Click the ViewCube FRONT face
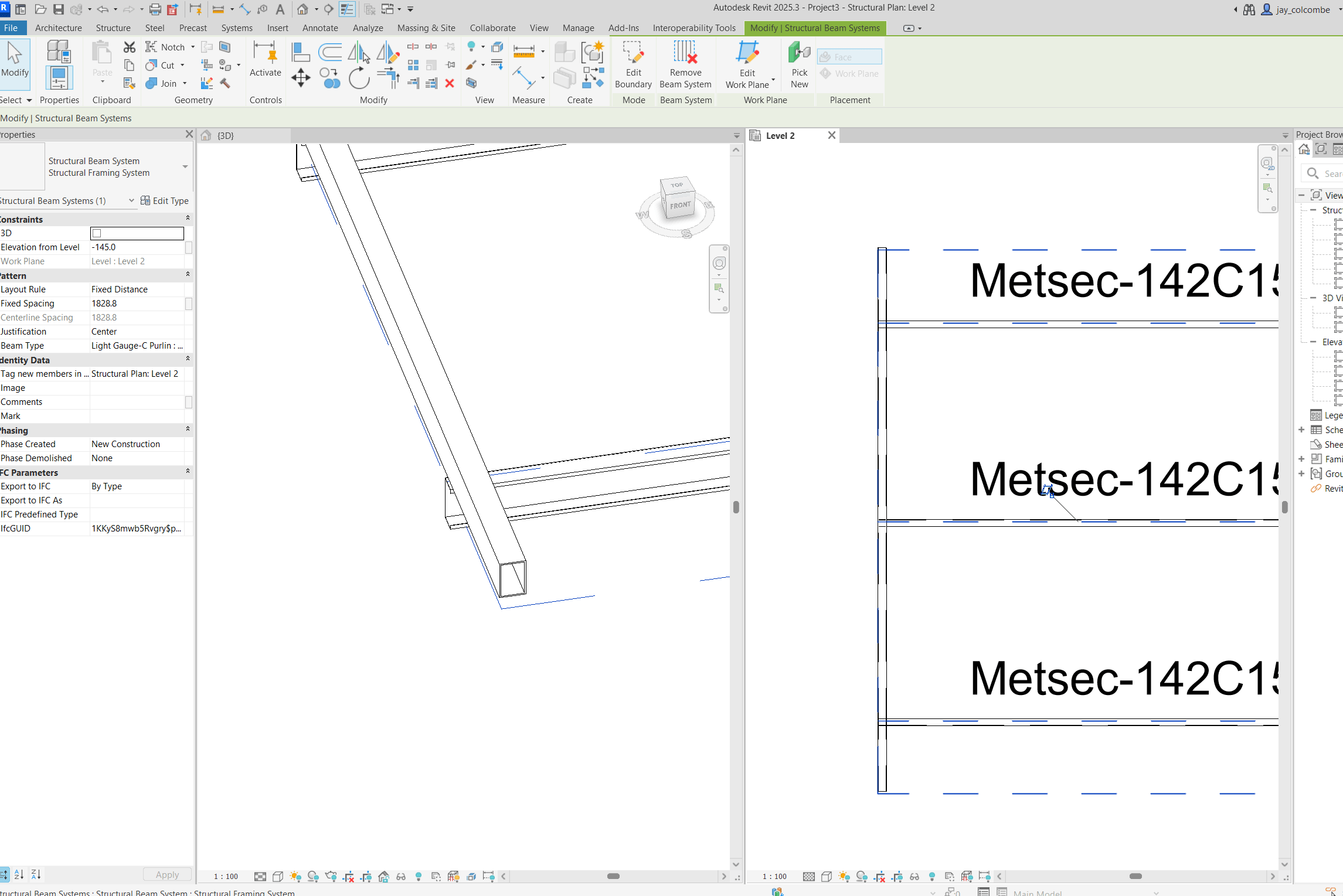 (680, 206)
